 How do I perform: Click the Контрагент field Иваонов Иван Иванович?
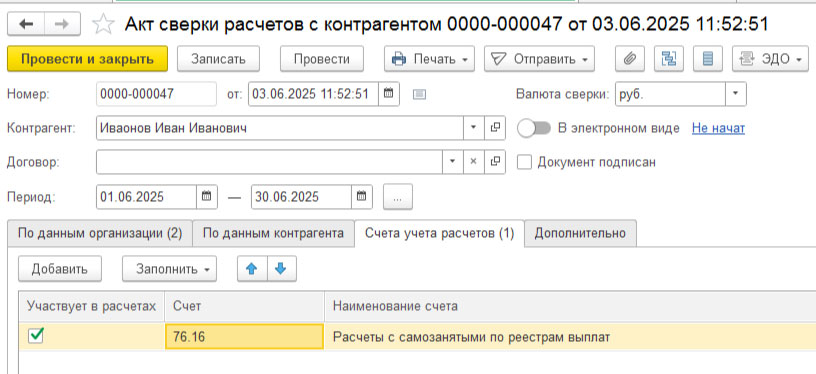click(280, 128)
